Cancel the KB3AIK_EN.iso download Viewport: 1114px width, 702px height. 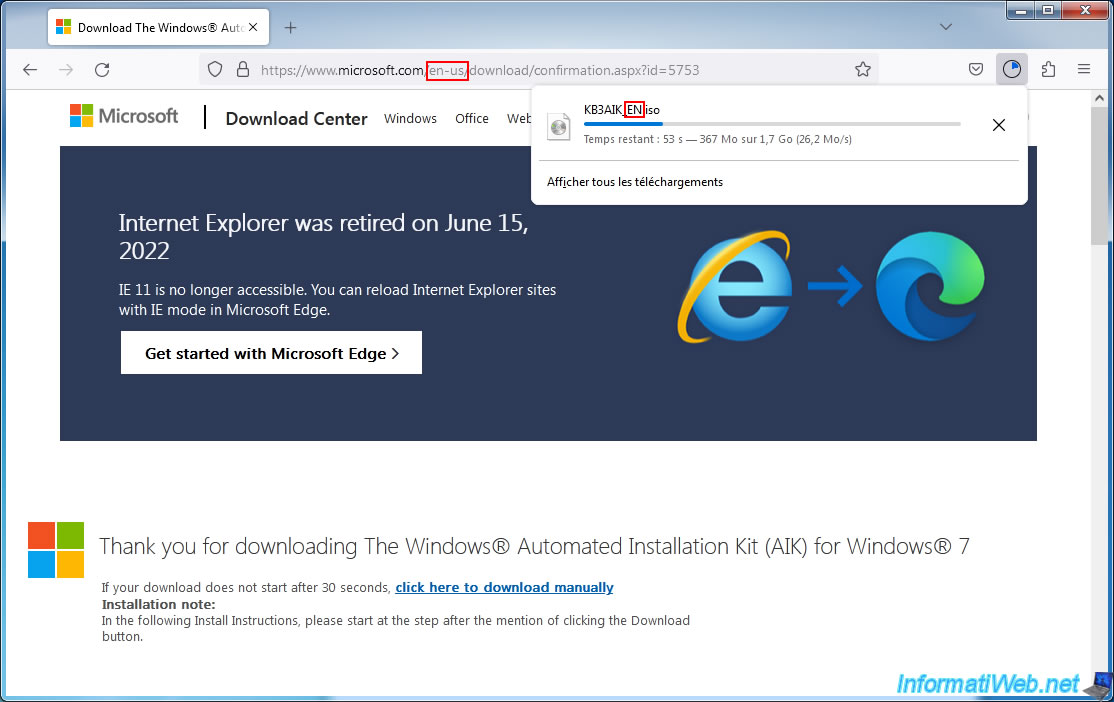[998, 125]
